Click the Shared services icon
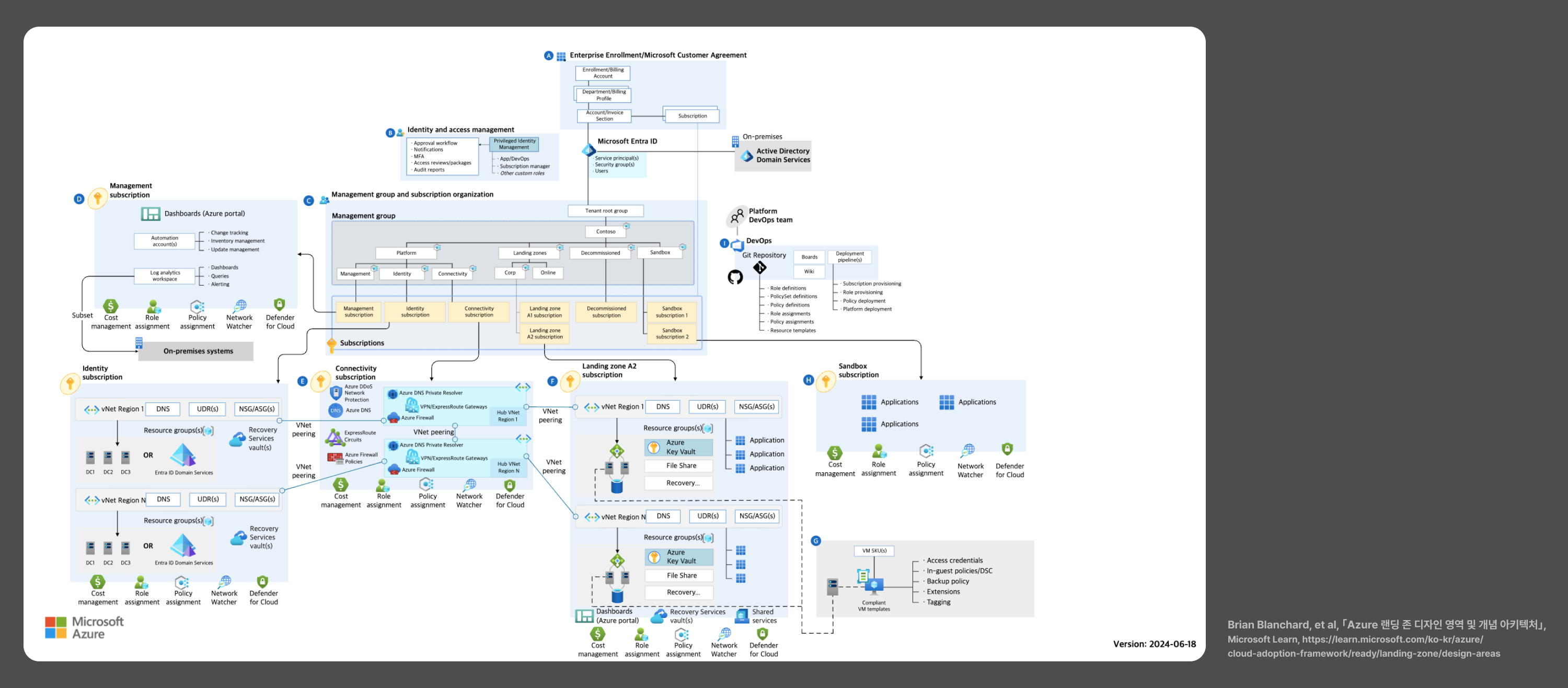Screen dimensions: 1568x688 pos(742,615)
